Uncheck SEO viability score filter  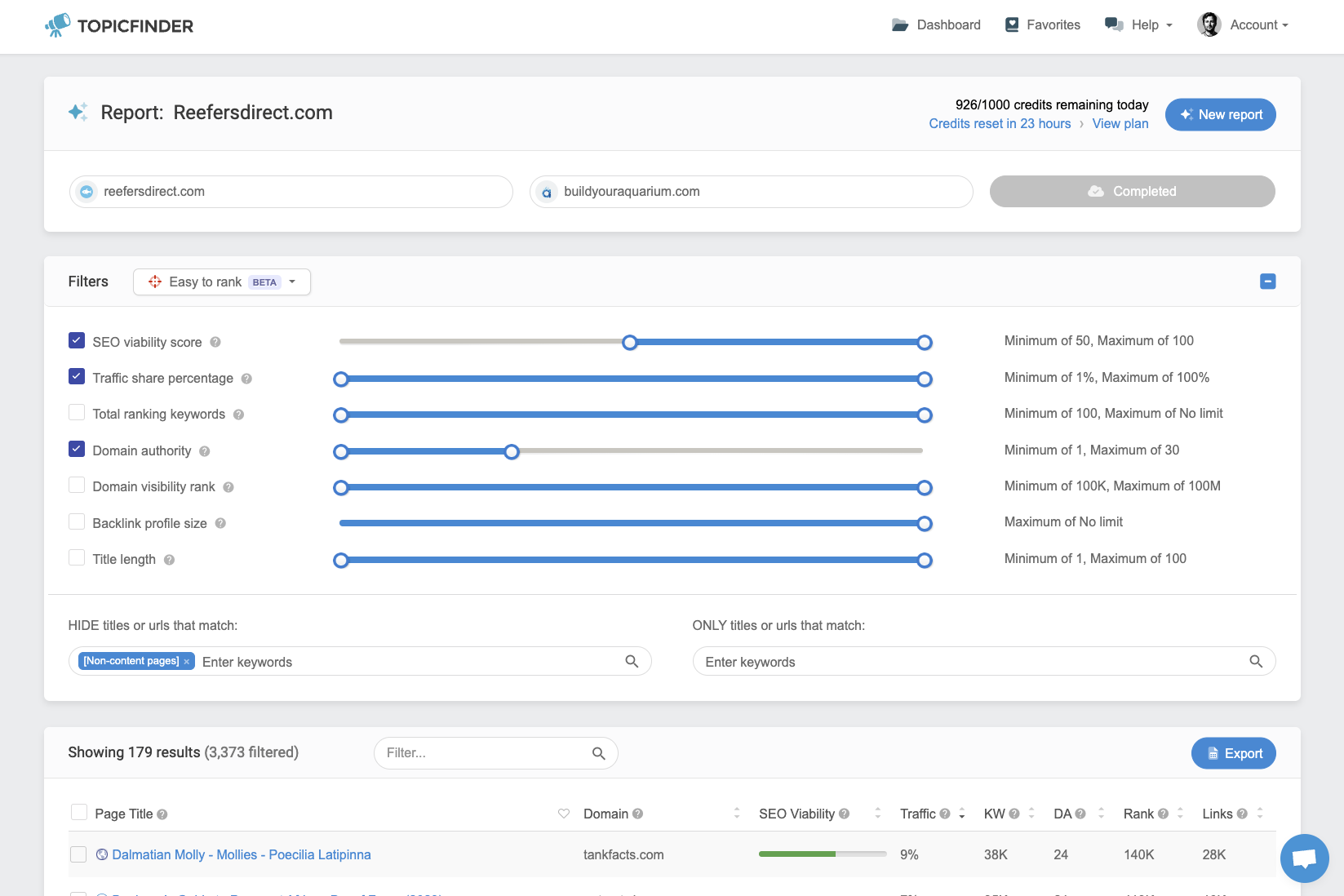pos(77,340)
